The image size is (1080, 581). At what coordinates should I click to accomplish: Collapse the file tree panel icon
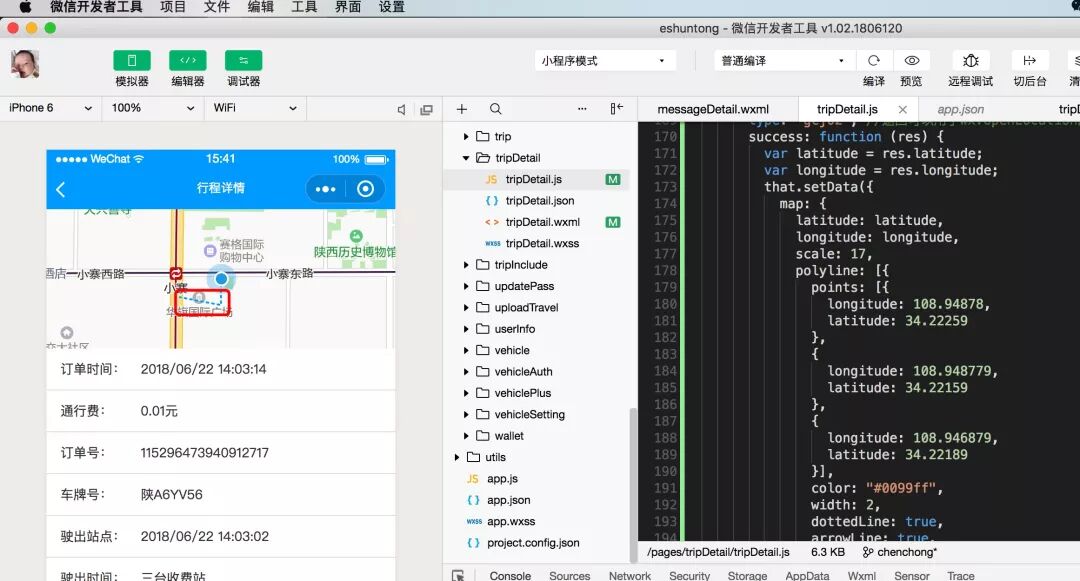pyautogui.click(x=616, y=109)
